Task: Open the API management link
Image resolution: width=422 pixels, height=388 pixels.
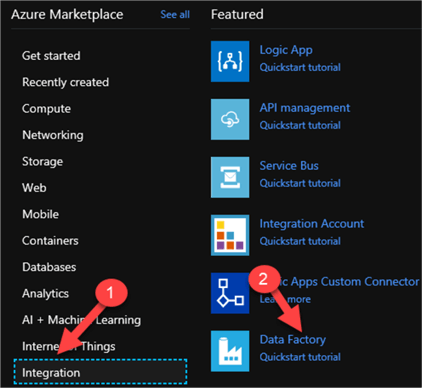Action: coord(305,108)
